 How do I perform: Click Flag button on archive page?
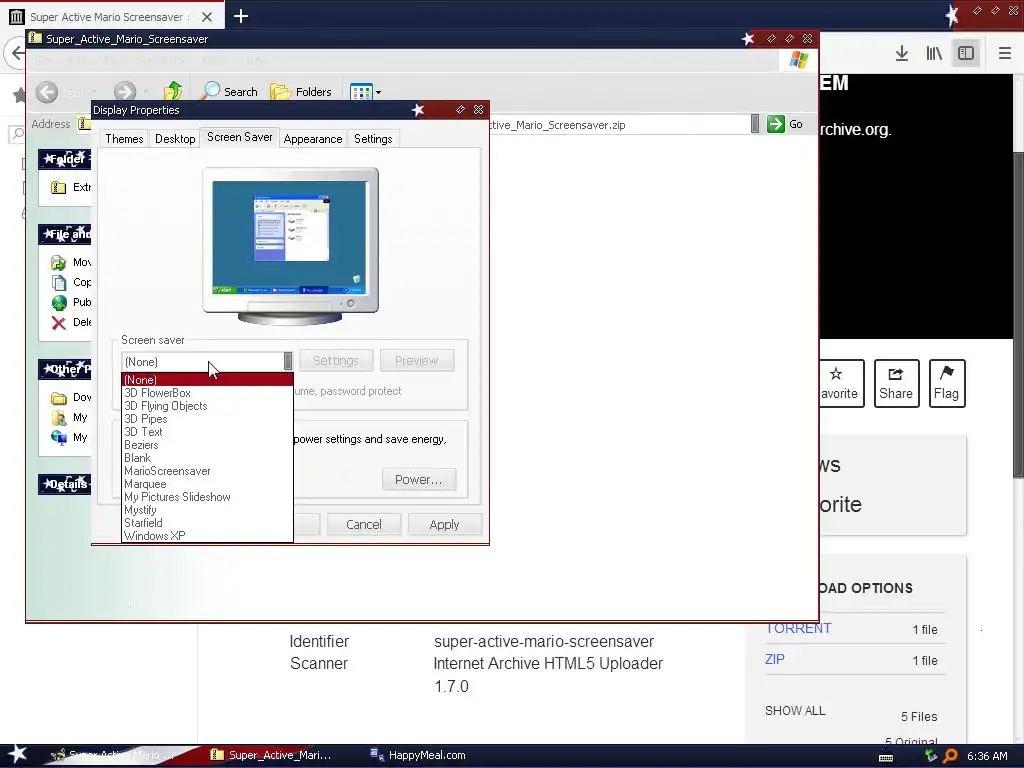(946, 383)
